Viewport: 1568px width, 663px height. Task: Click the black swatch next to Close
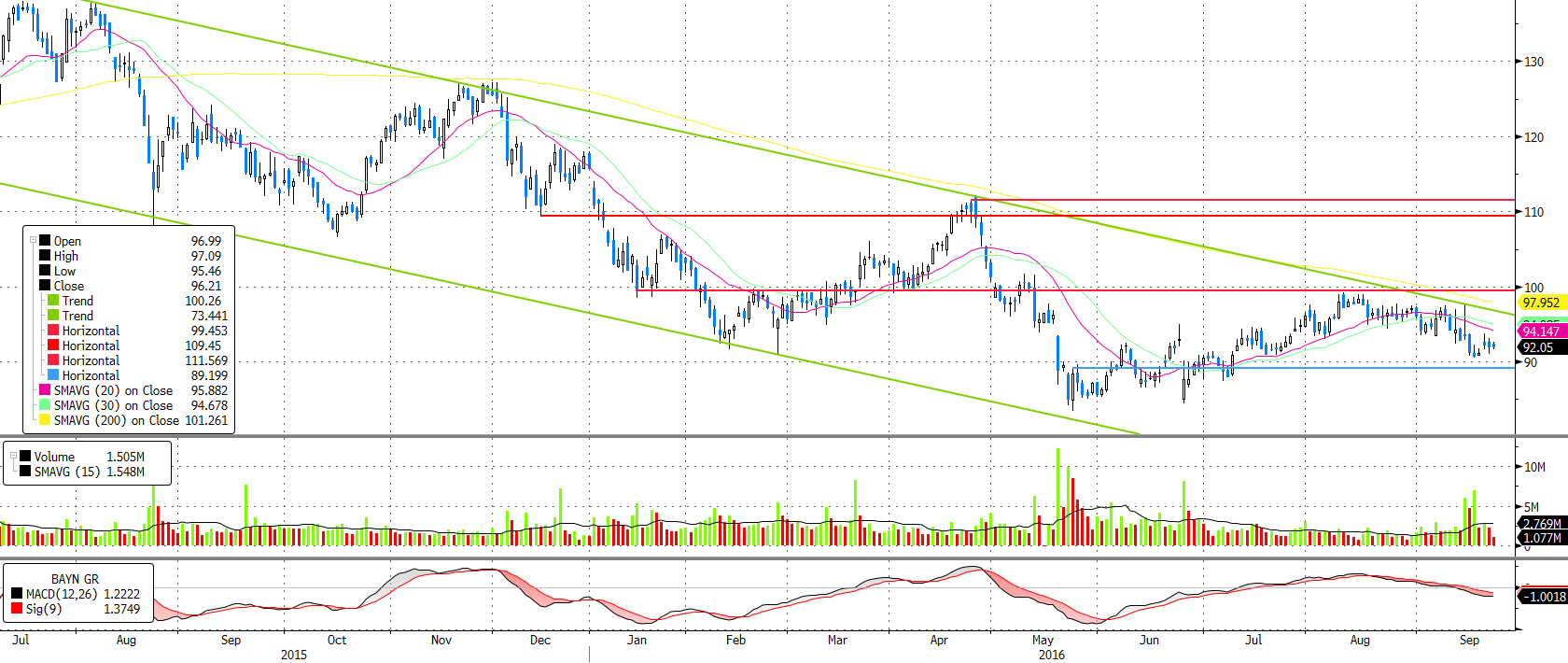pyautogui.click(x=45, y=285)
